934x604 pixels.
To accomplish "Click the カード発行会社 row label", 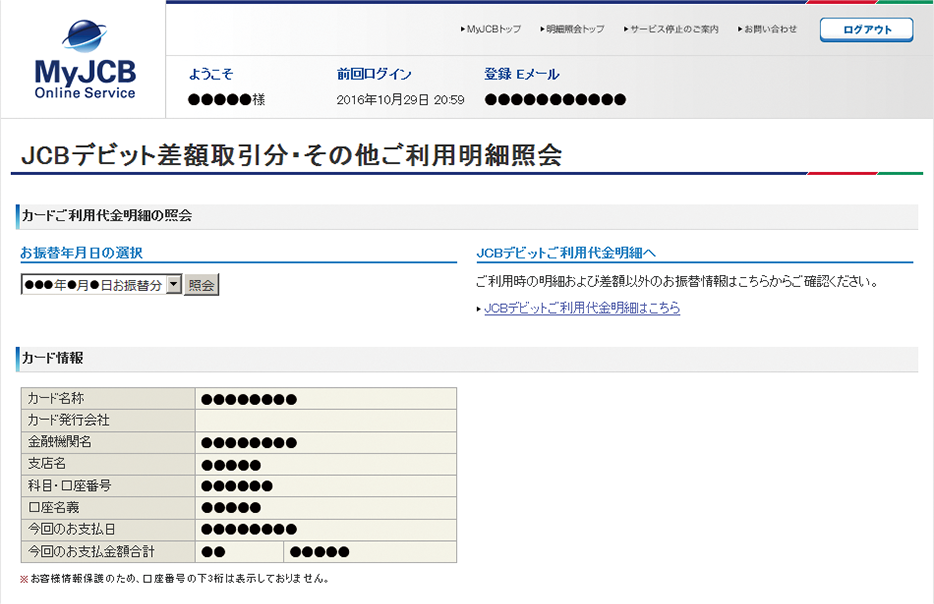I will (108, 420).
